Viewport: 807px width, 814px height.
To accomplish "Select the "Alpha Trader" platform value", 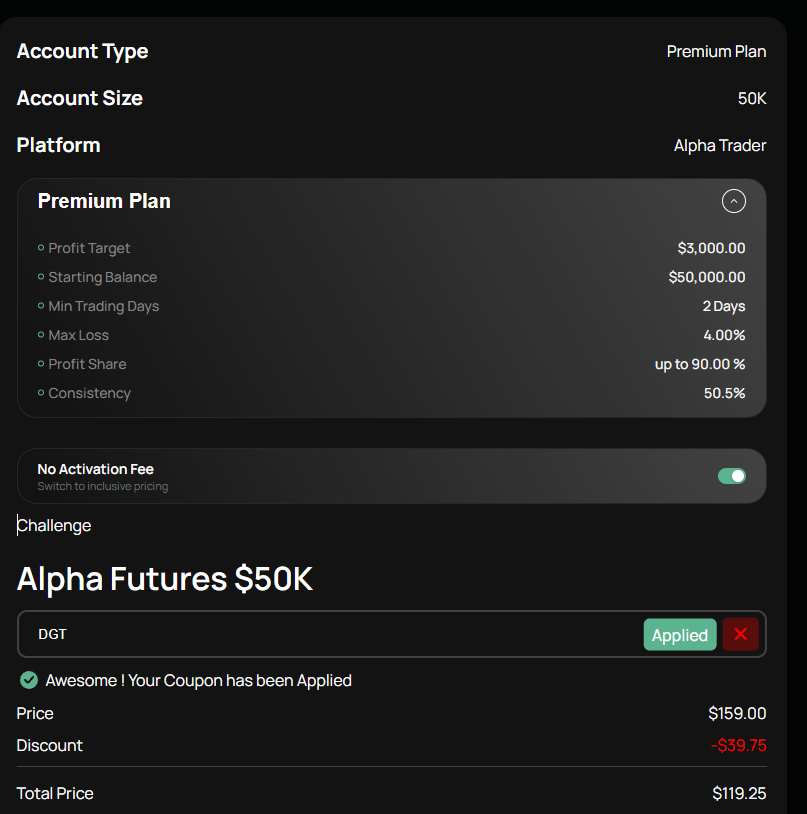I will click(x=720, y=145).
